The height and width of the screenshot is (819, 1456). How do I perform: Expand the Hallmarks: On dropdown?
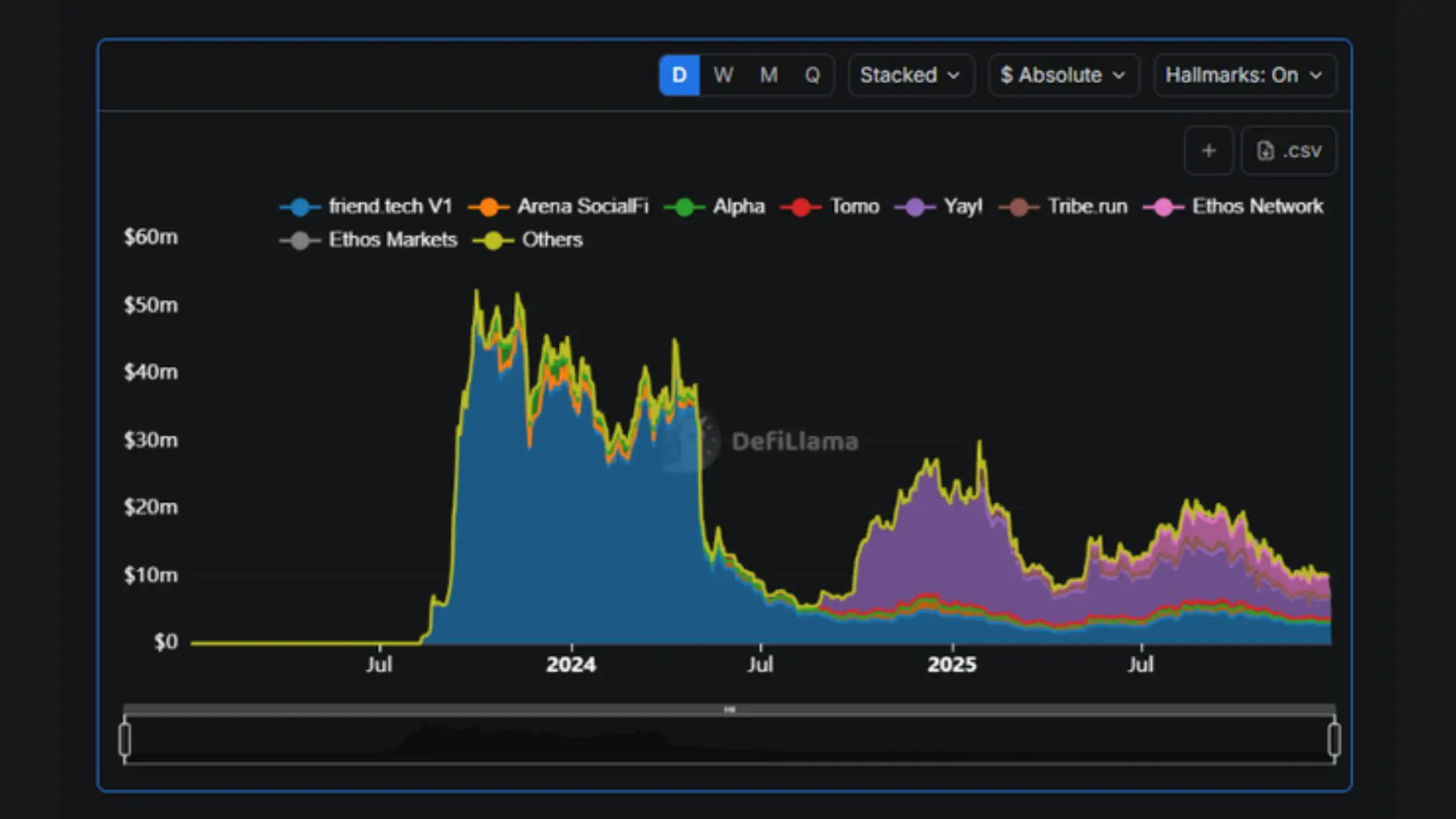[x=1244, y=75]
